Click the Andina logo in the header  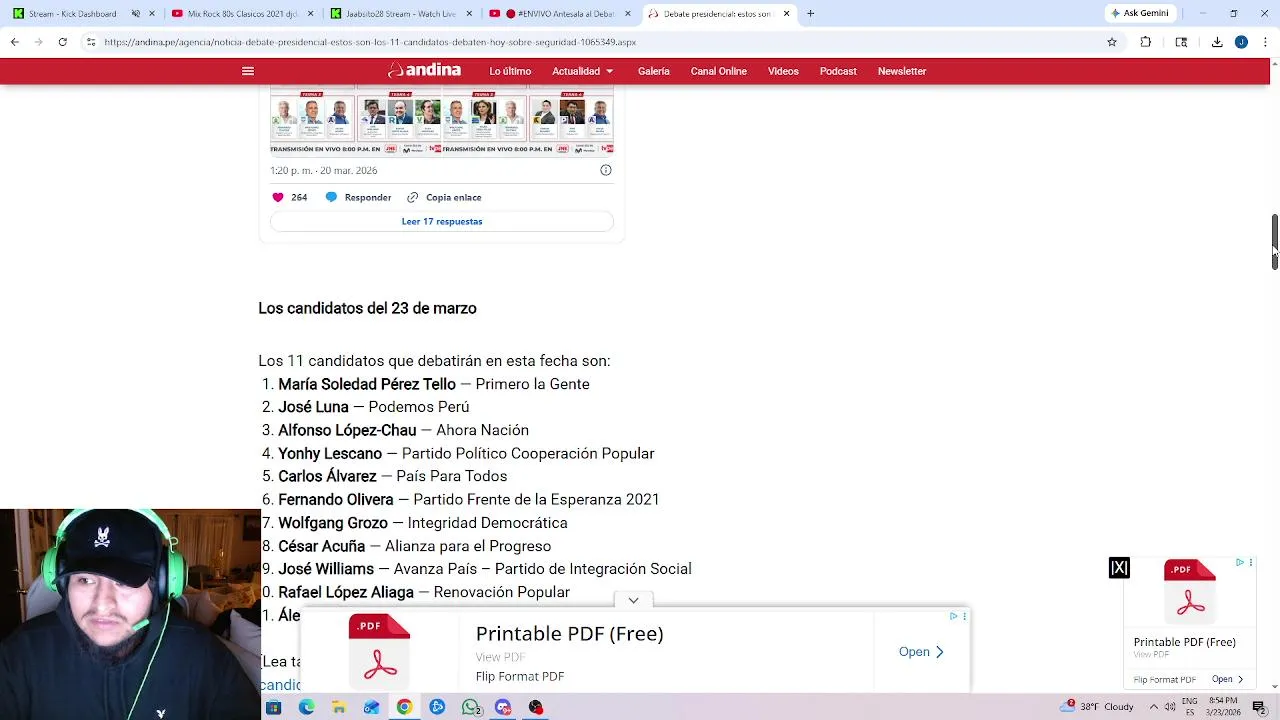[x=425, y=70]
